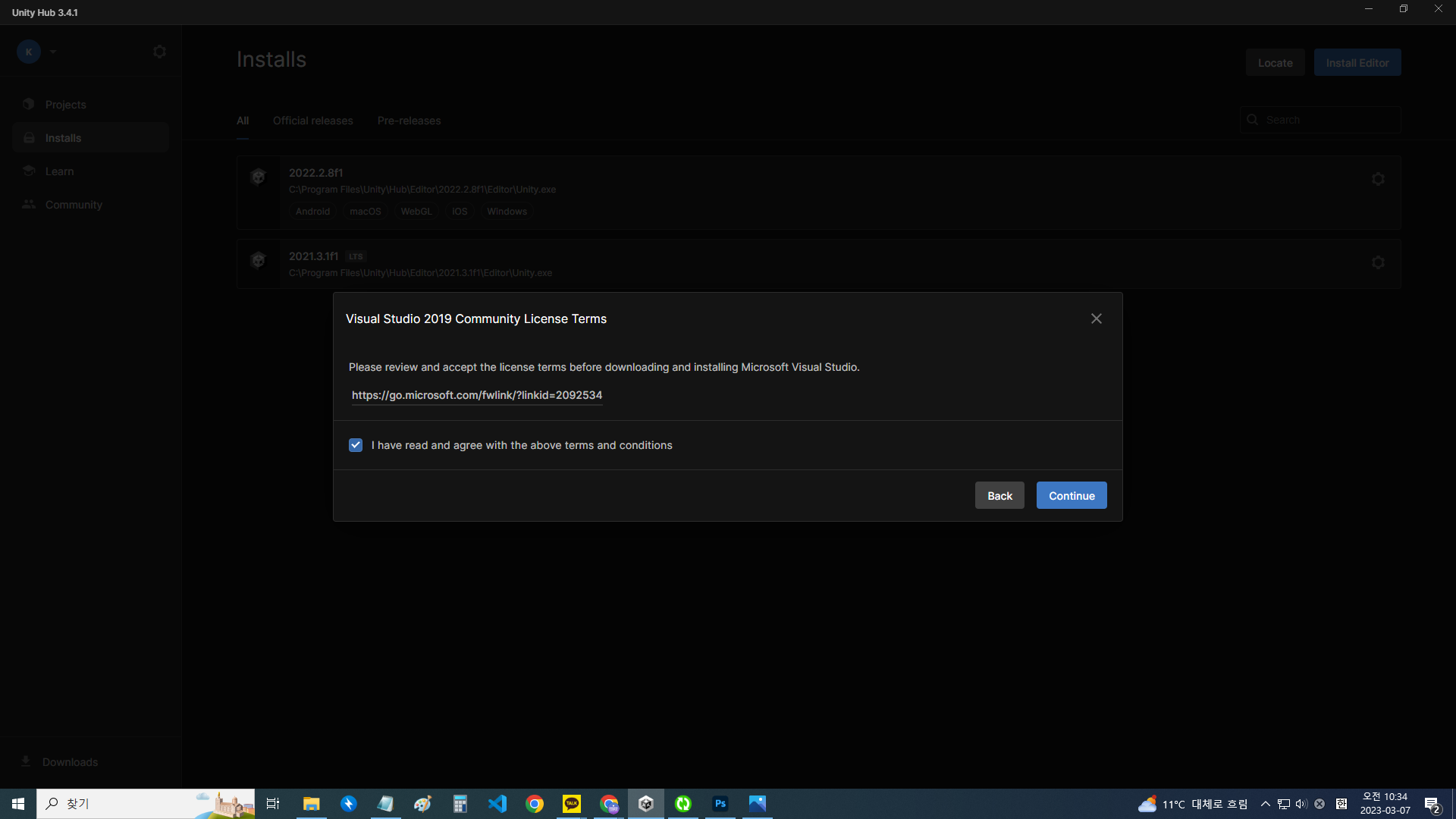Open settings gear for 2022.2.8f1 install

coord(1378,179)
